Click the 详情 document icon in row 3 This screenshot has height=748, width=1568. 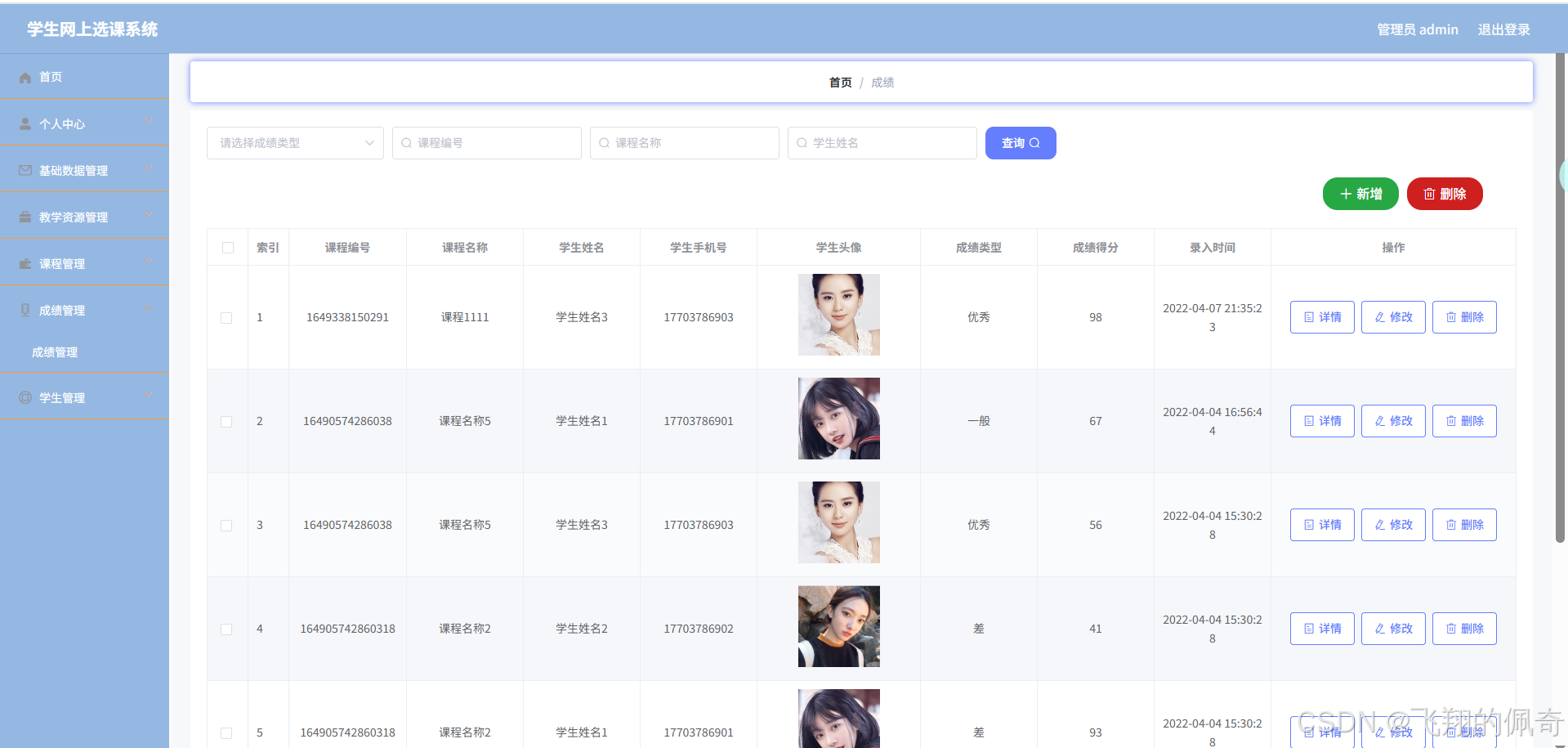tap(1309, 525)
